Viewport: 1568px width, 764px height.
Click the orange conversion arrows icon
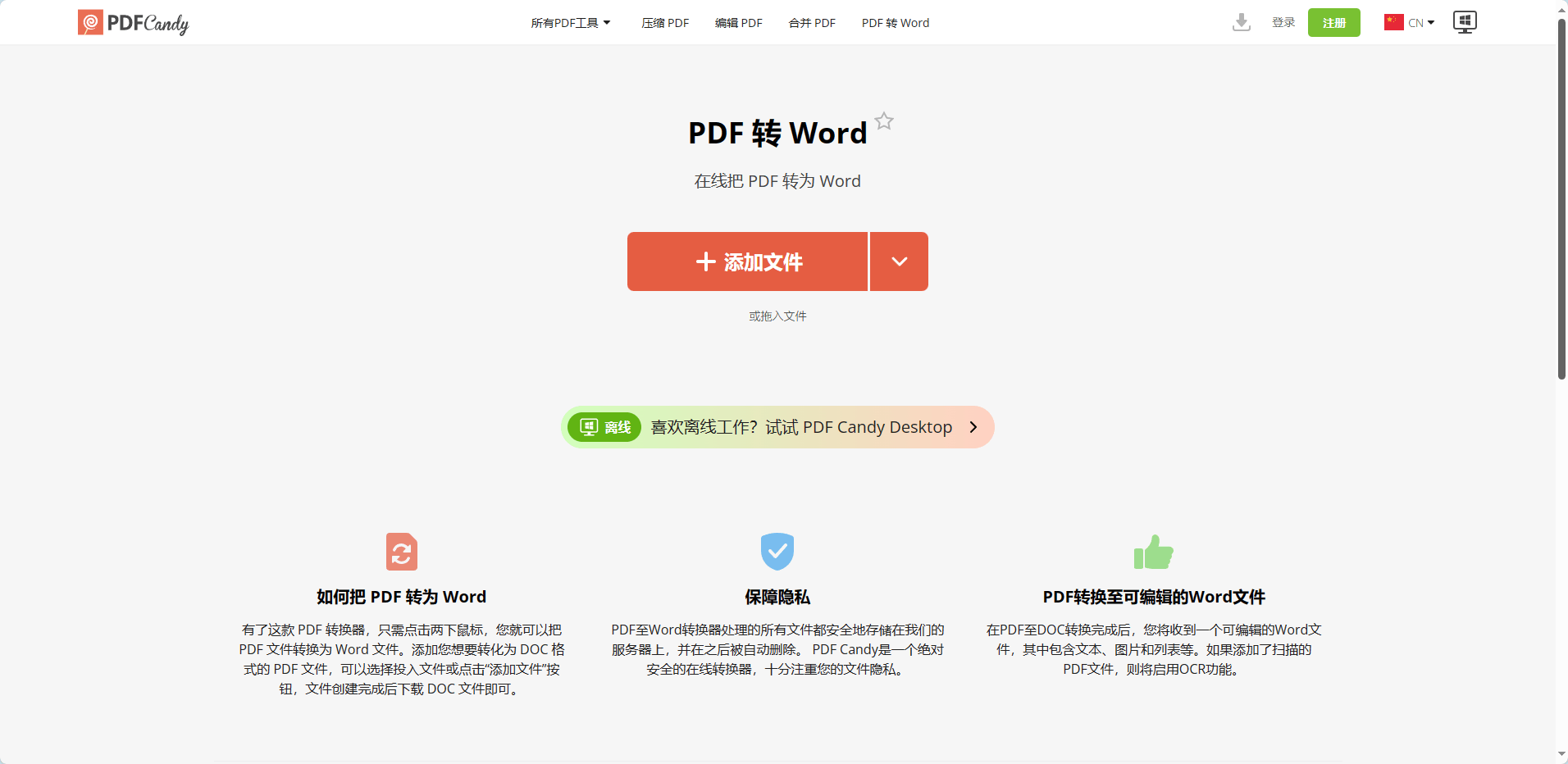point(401,551)
